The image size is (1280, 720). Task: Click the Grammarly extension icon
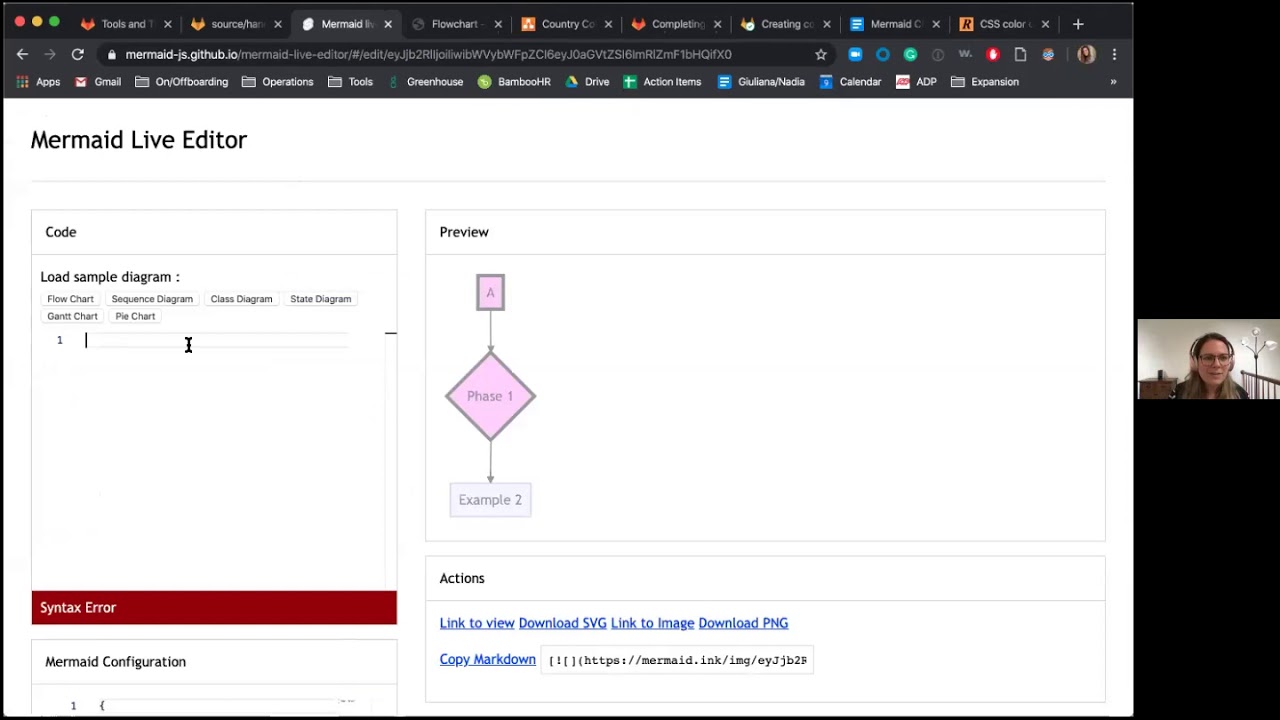coord(910,54)
